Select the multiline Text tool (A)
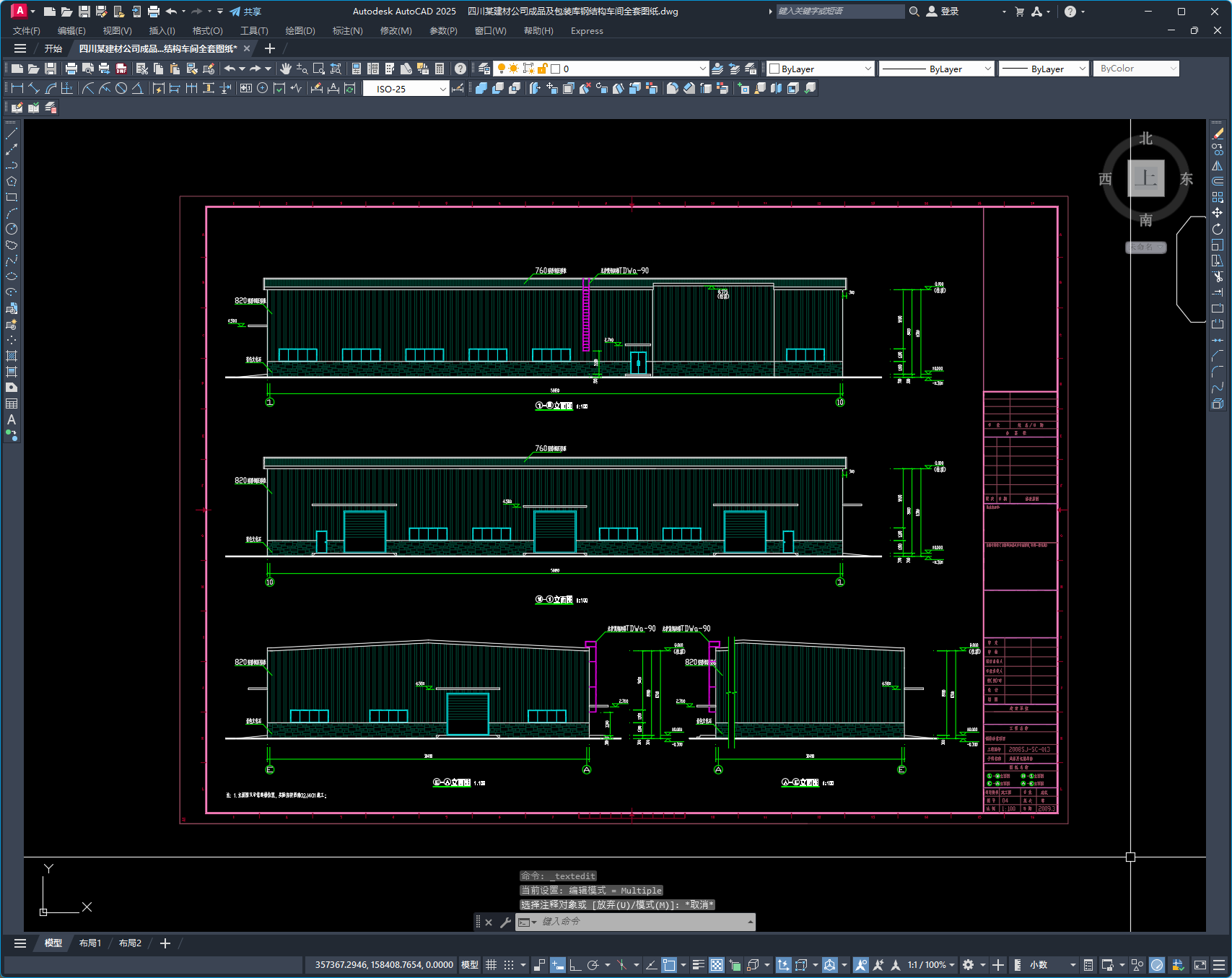This screenshot has height=978, width=1232. [12, 419]
